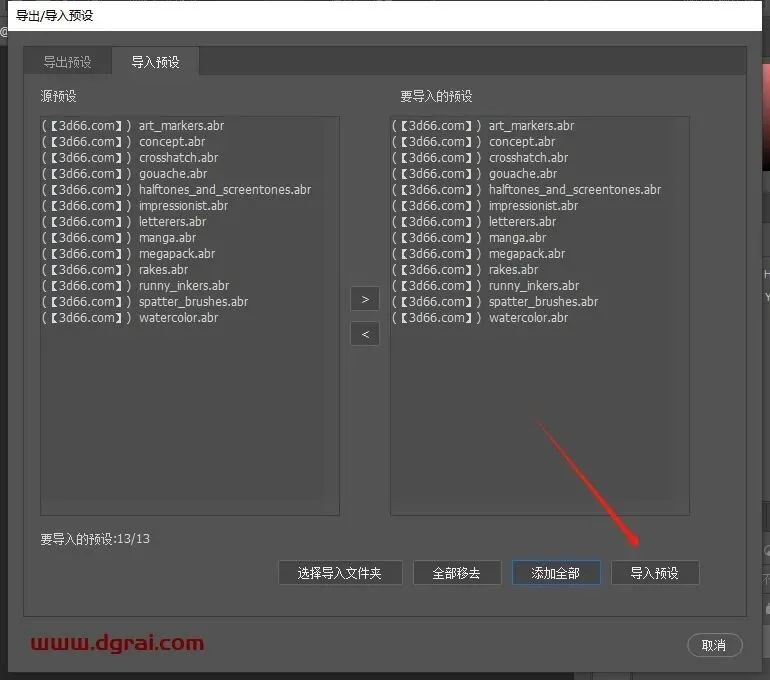Select the 导入预设 tab
The height and width of the screenshot is (680, 770).
tap(155, 62)
